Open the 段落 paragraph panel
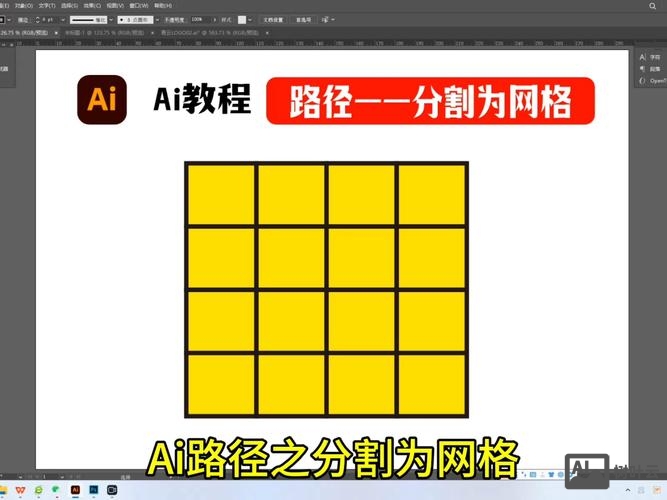This screenshot has height=500, width=667. (x=650, y=69)
